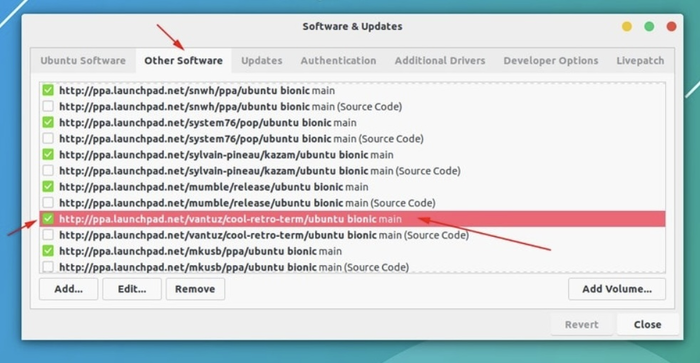Enable mumble/release Source Code checkbox
The image size is (700, 363).
tap(48, 203)
